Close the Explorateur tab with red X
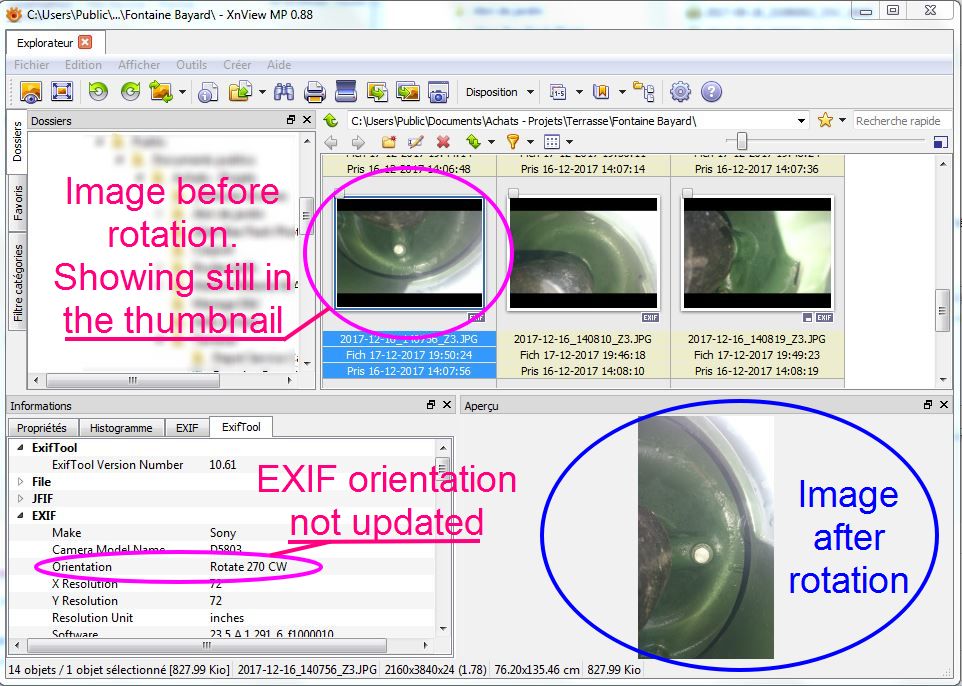The width and height of the screenshot is (962, 686). pos(86,42)
